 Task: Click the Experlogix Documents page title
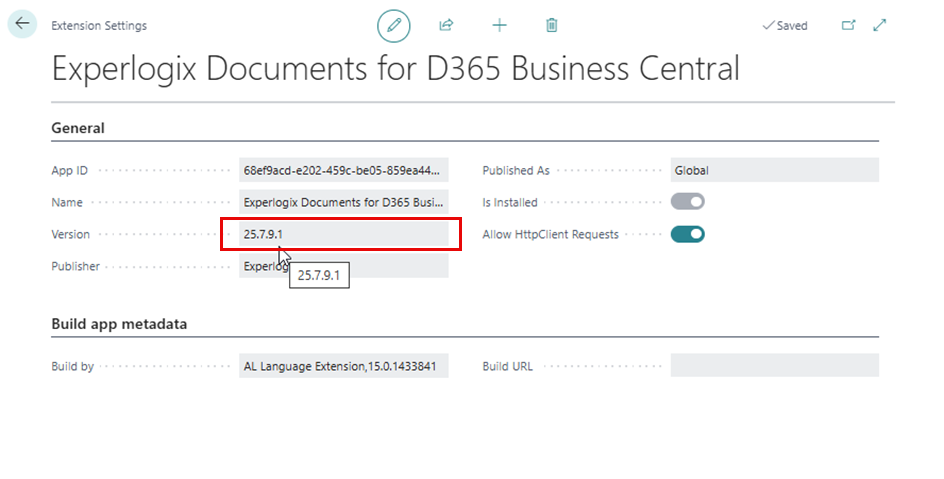(x=396, y=69)
